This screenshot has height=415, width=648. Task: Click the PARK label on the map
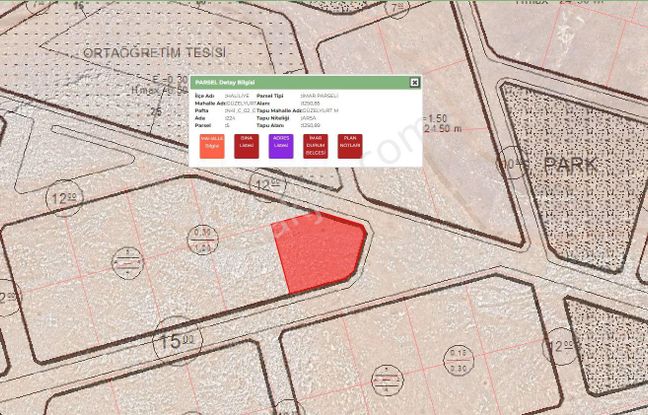point(571,164)
